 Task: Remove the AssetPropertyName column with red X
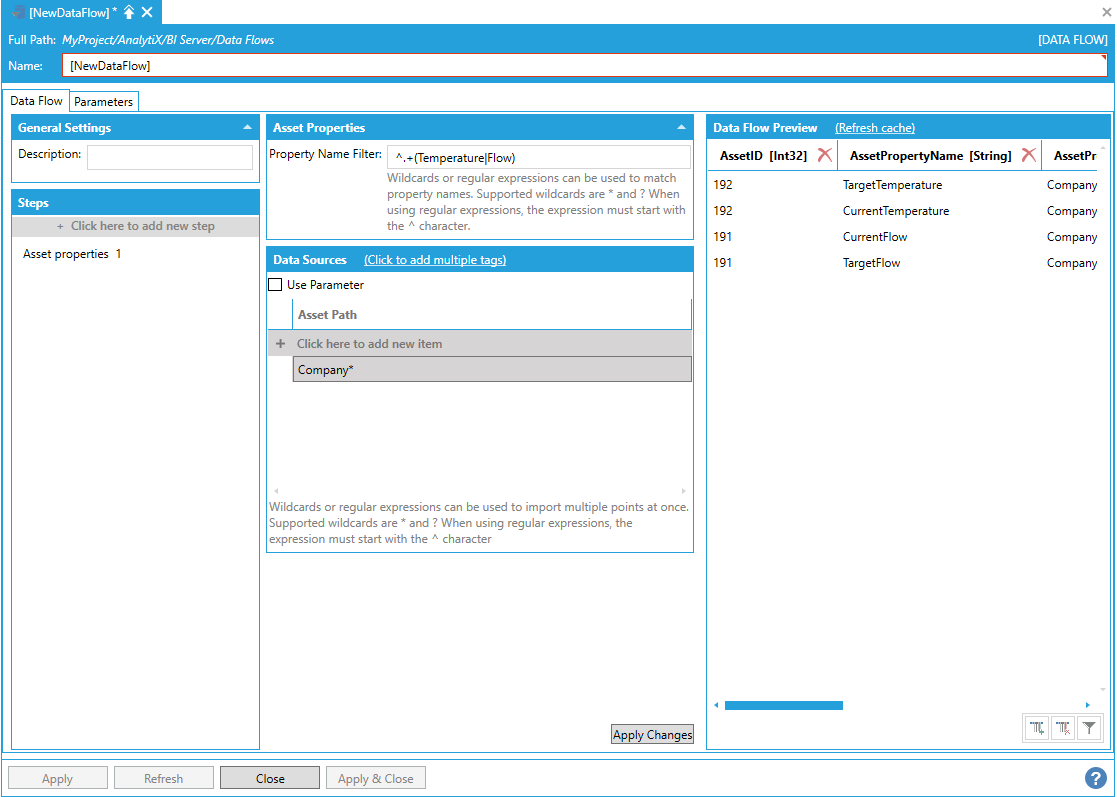(x=1028, y=155)
